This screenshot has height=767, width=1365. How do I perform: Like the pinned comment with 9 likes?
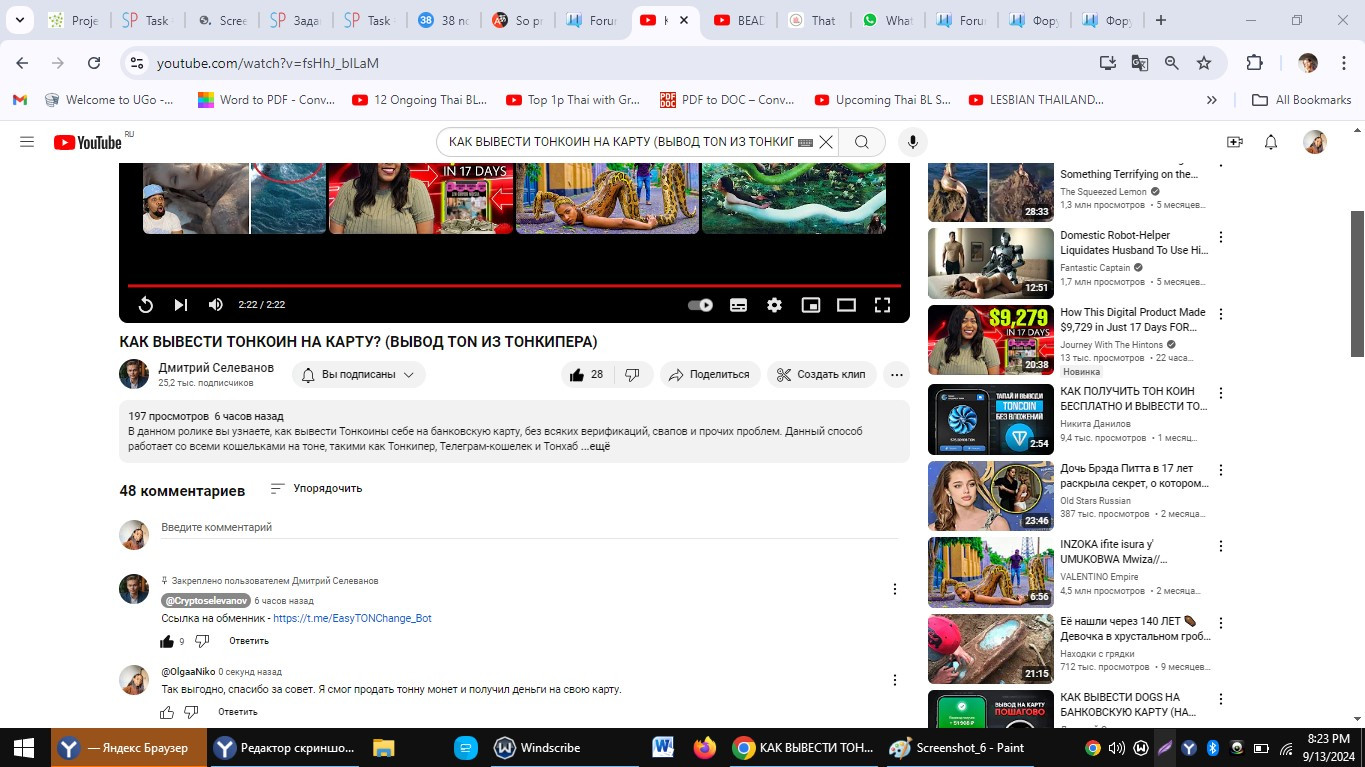167,641
